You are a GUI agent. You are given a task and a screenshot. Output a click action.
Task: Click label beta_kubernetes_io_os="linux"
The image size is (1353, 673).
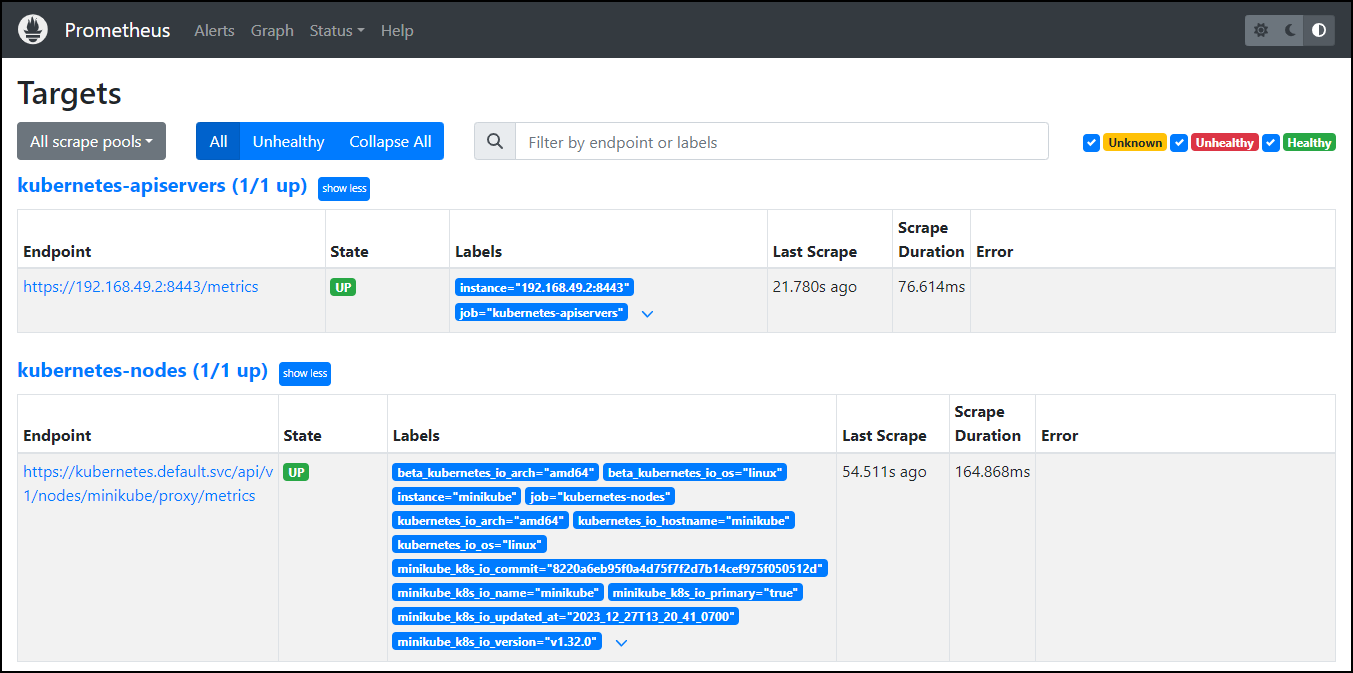(694, 472)
